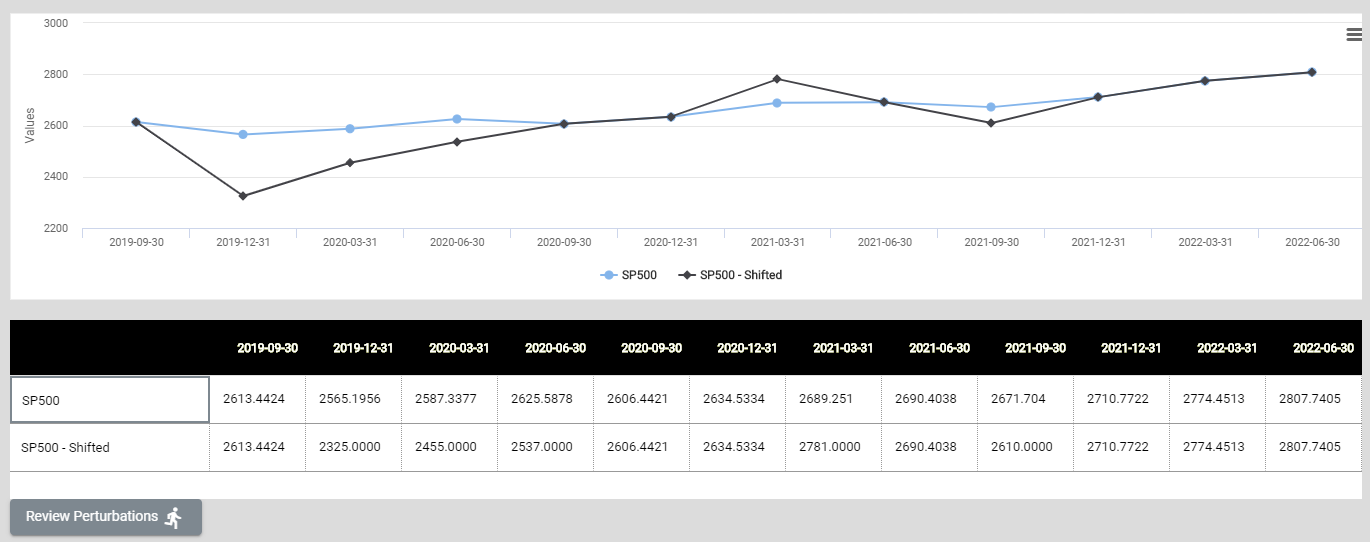Select SP500 row value 2613.4424

tap(258, 399)
